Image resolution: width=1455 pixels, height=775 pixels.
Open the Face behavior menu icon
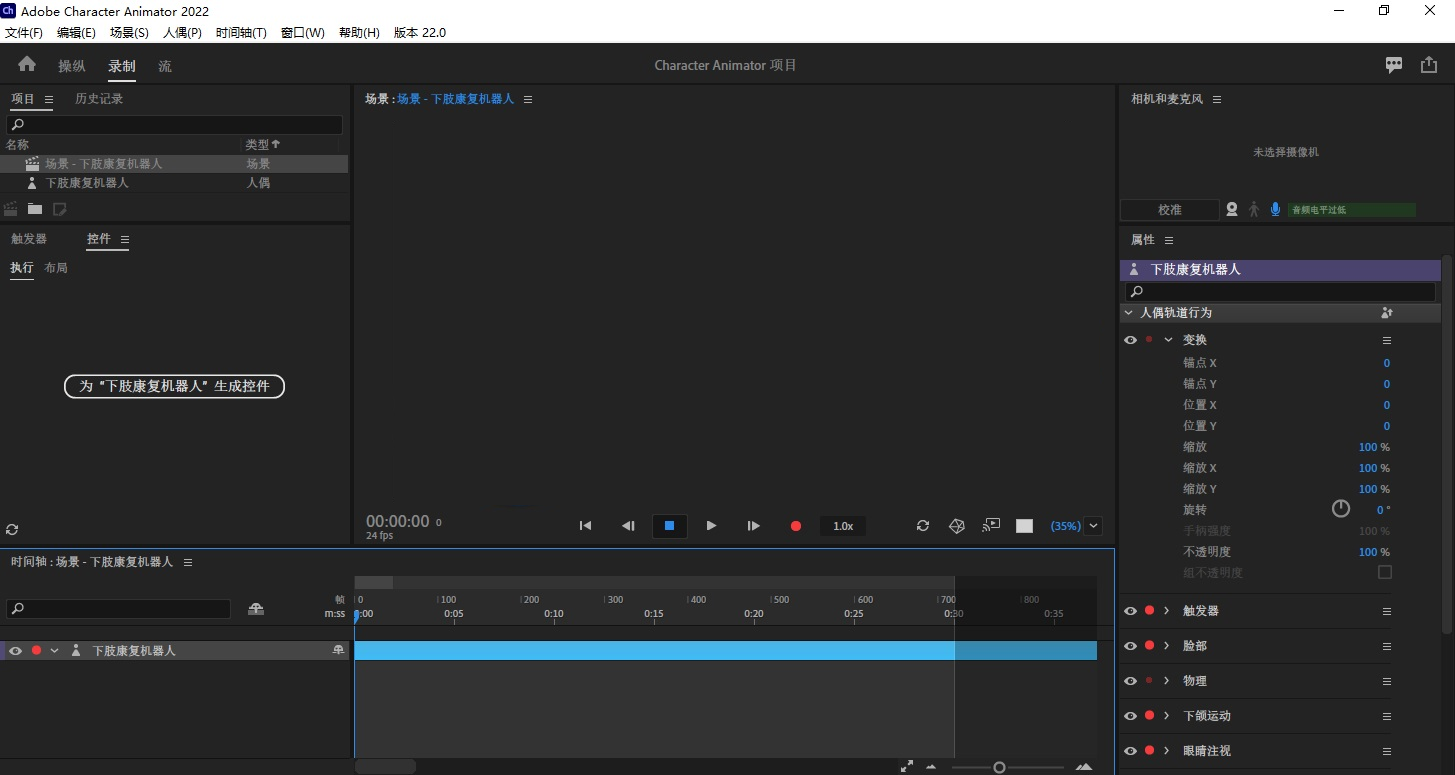(1387, 646)
